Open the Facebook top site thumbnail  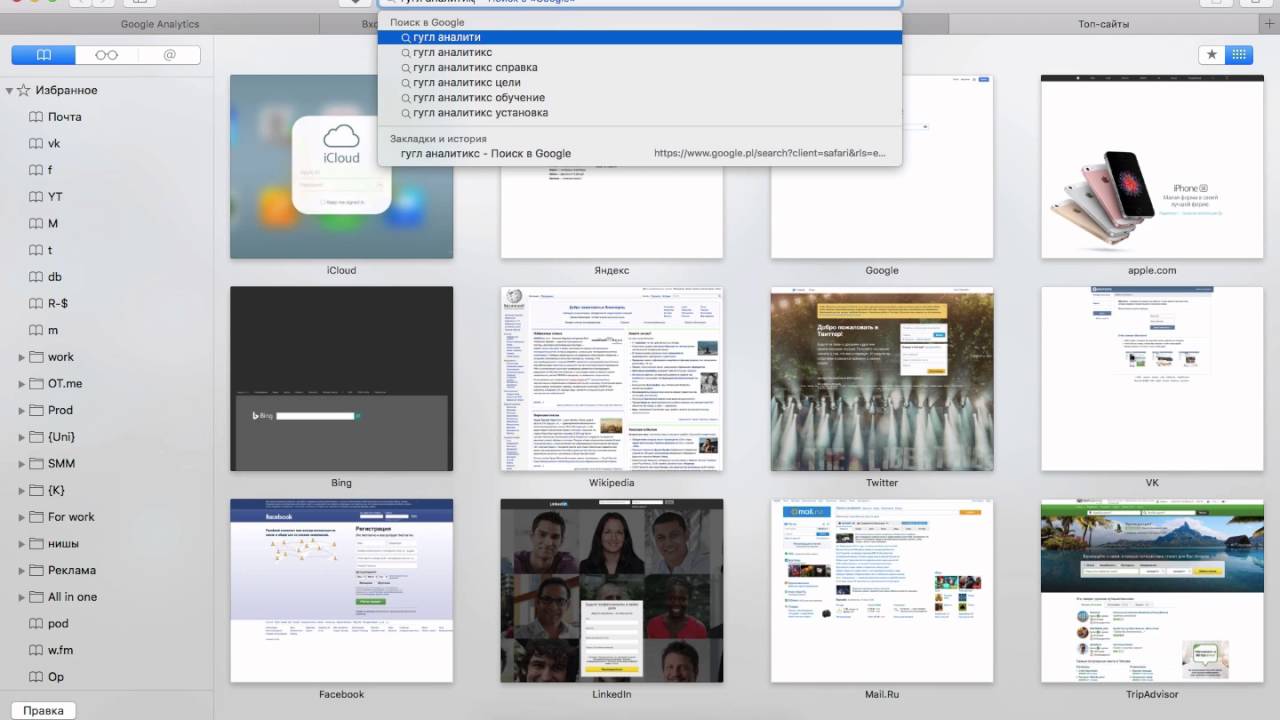[x=341, y=591]
